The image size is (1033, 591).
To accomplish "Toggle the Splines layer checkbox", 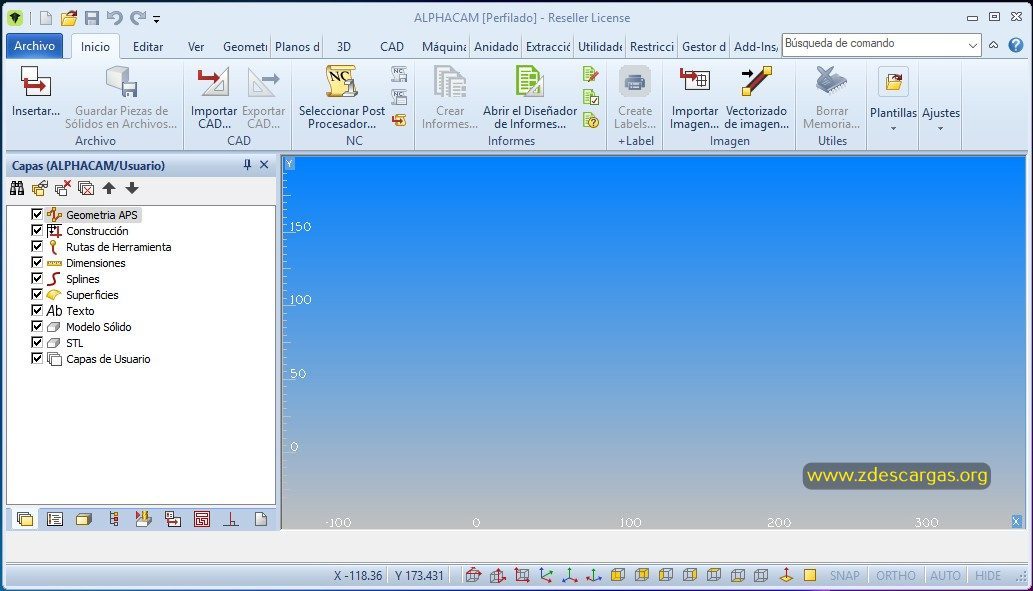I will [x=37, y=278].
